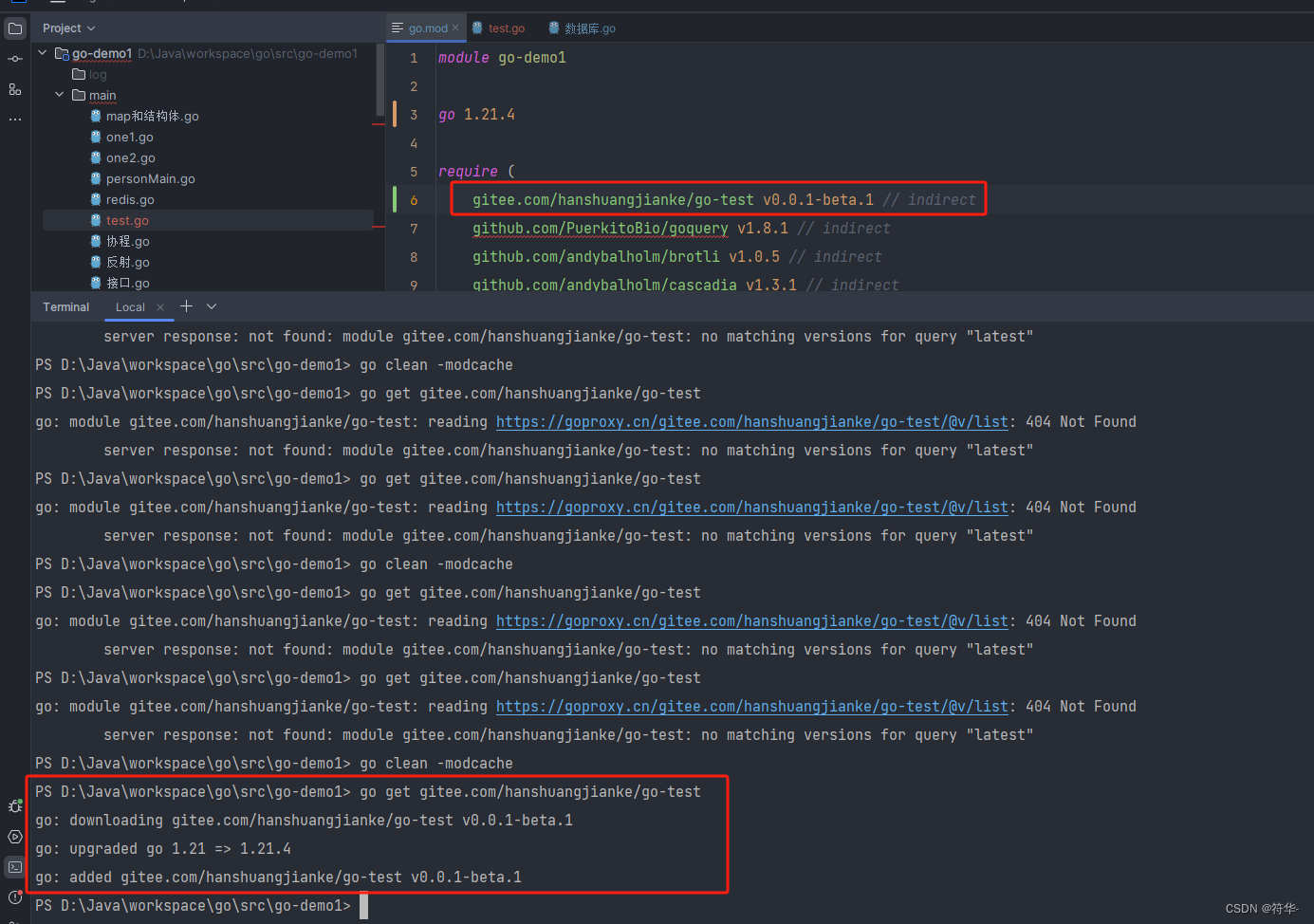Toggle the Terminal tool window icon

[15, 867]
